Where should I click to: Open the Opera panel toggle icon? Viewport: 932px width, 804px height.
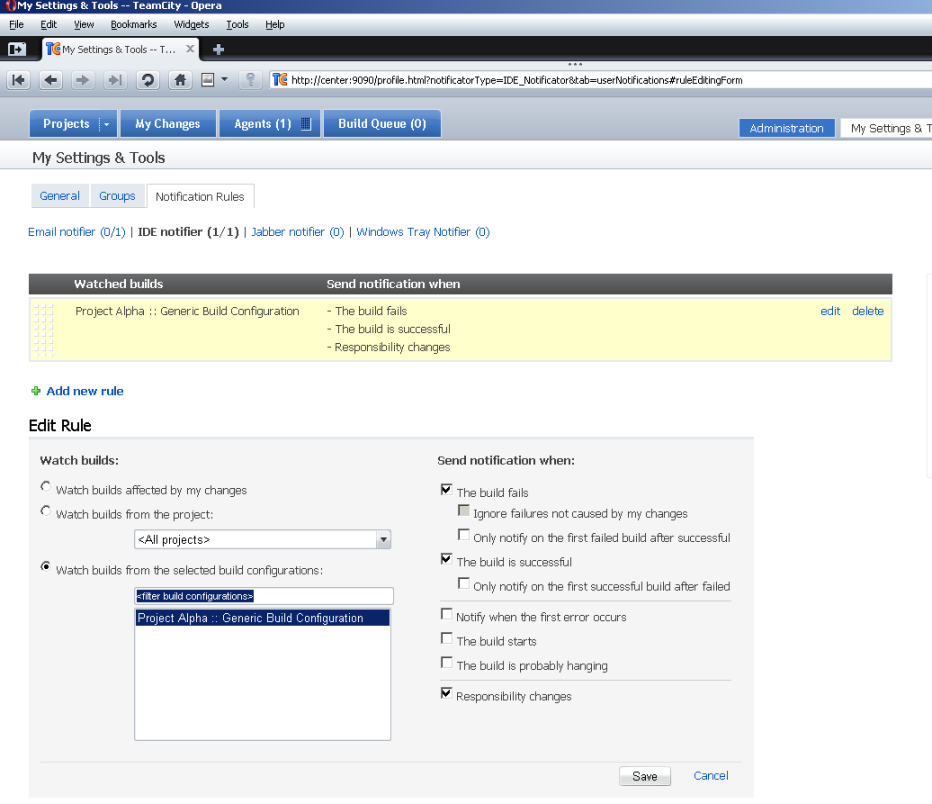pyautogui.click(x=17, y=49)
